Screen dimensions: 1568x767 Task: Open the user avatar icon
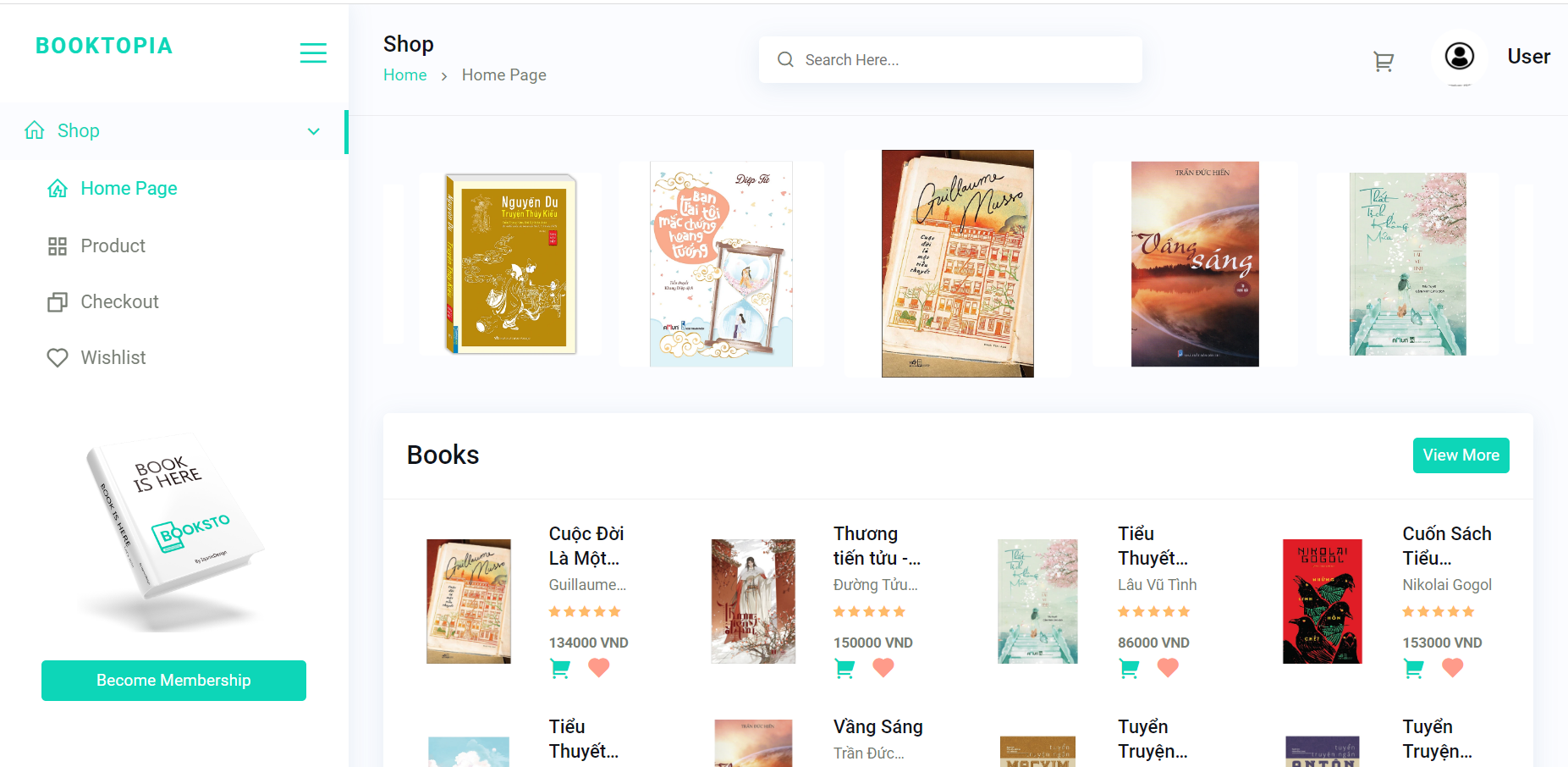click(1460, 57)
